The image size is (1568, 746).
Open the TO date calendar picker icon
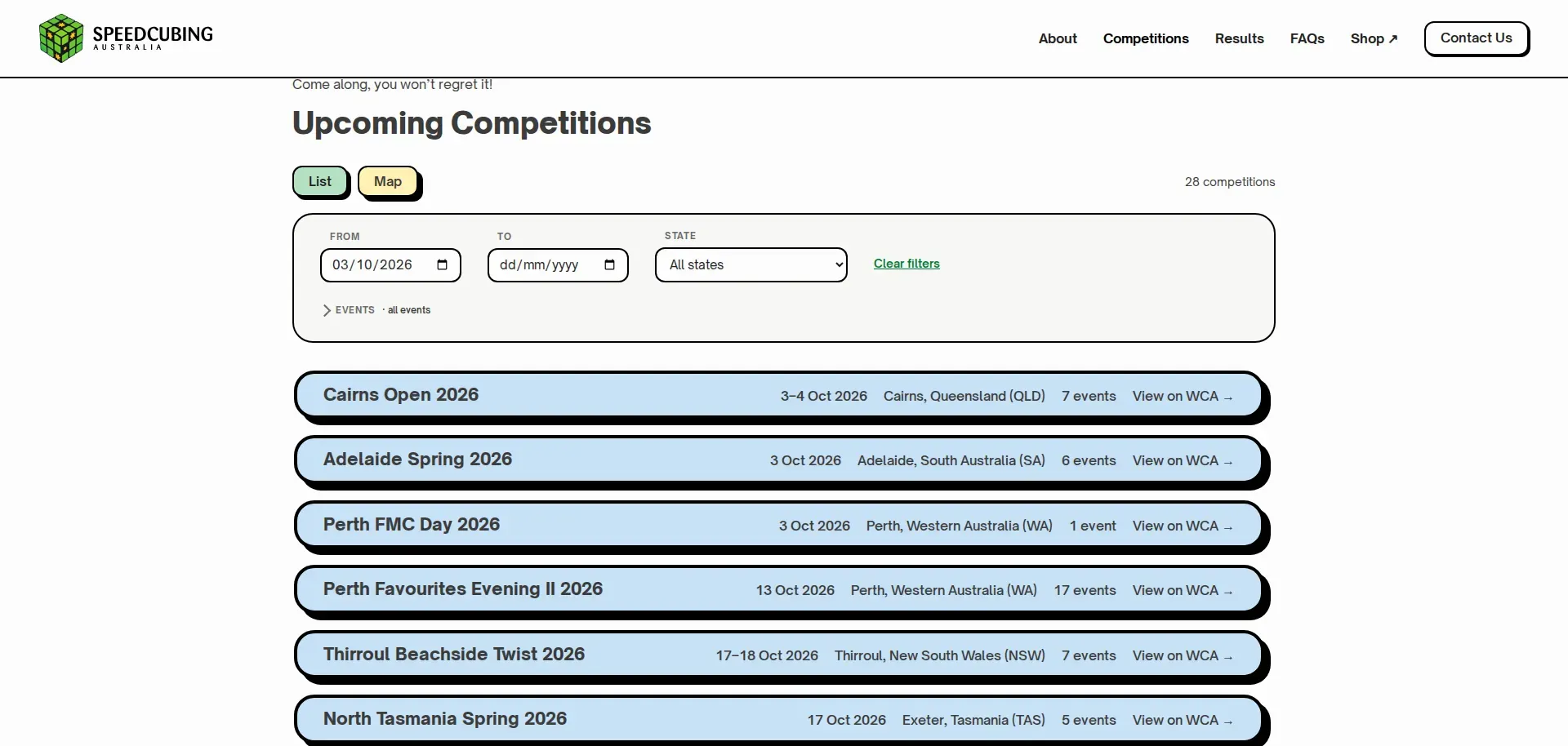pyautogui.click(x=609, y=264)
